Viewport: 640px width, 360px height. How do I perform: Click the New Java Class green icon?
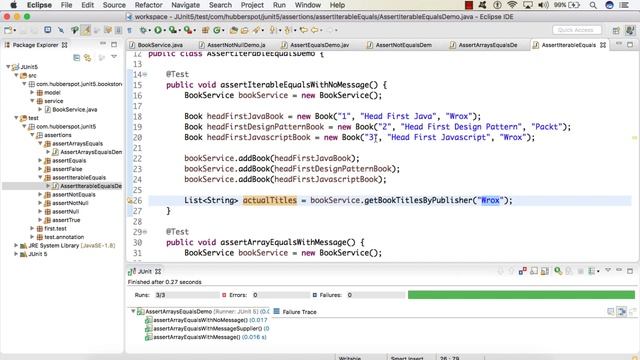tap(217, 30)
